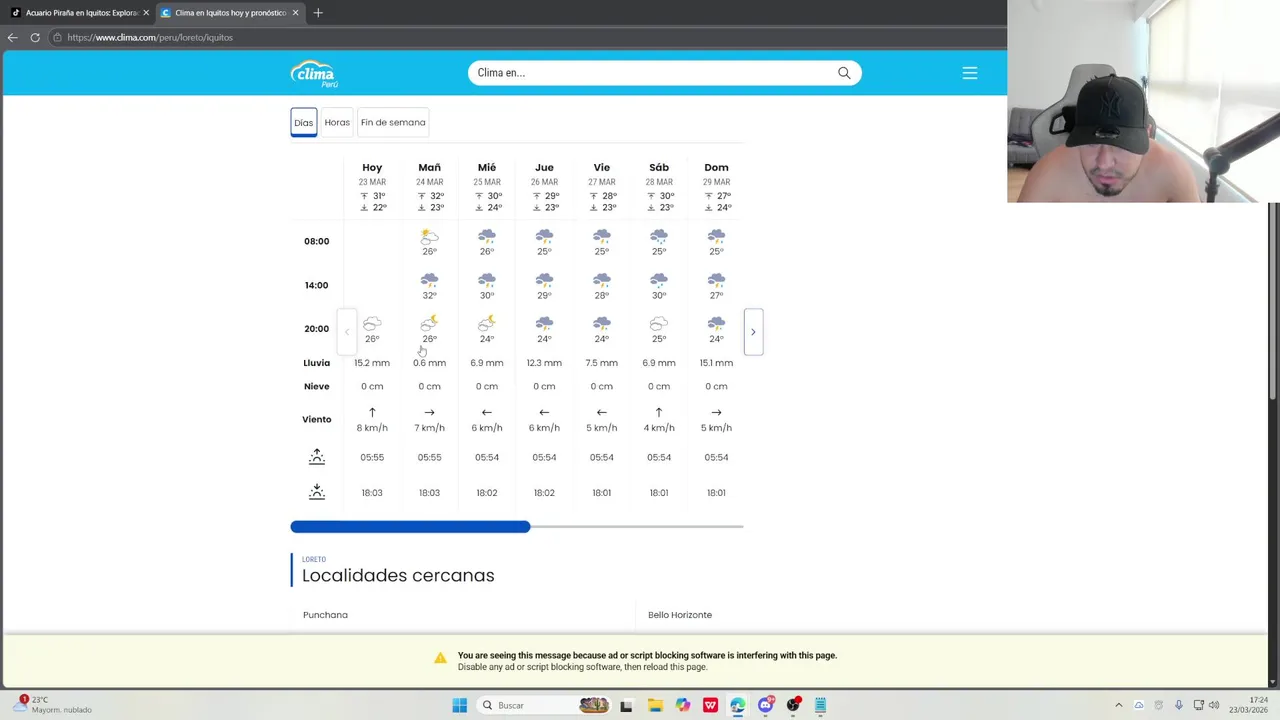Click the address bar URL
This screenshot has width=1280, height=720.
[x=150, y=37]
